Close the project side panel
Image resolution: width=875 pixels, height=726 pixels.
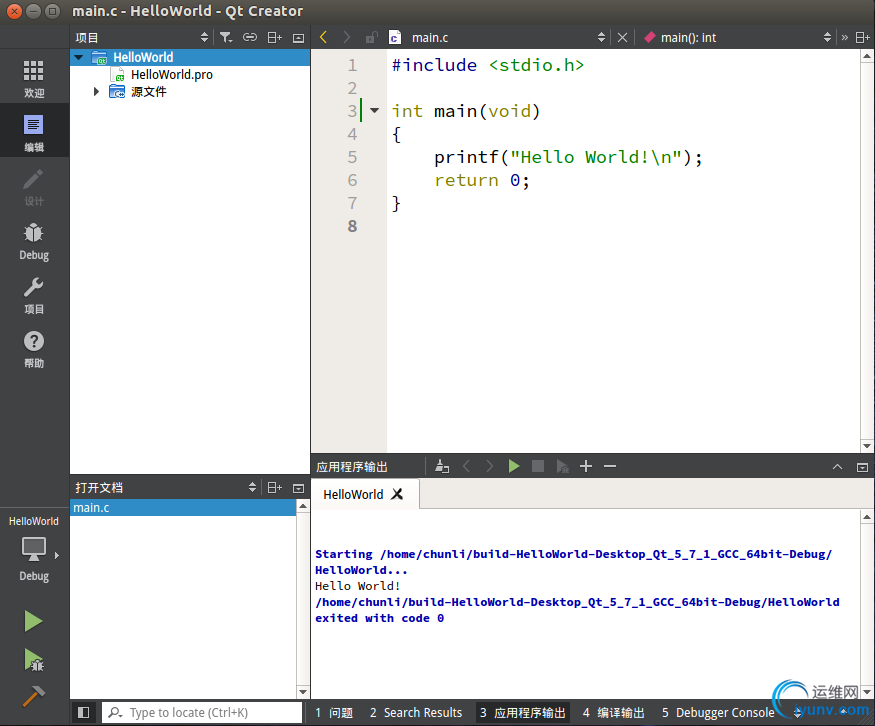[x=299, y=37]
